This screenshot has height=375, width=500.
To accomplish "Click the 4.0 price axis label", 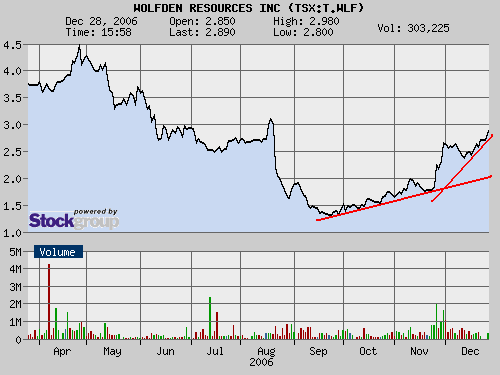I will click(x=12, y=71).
